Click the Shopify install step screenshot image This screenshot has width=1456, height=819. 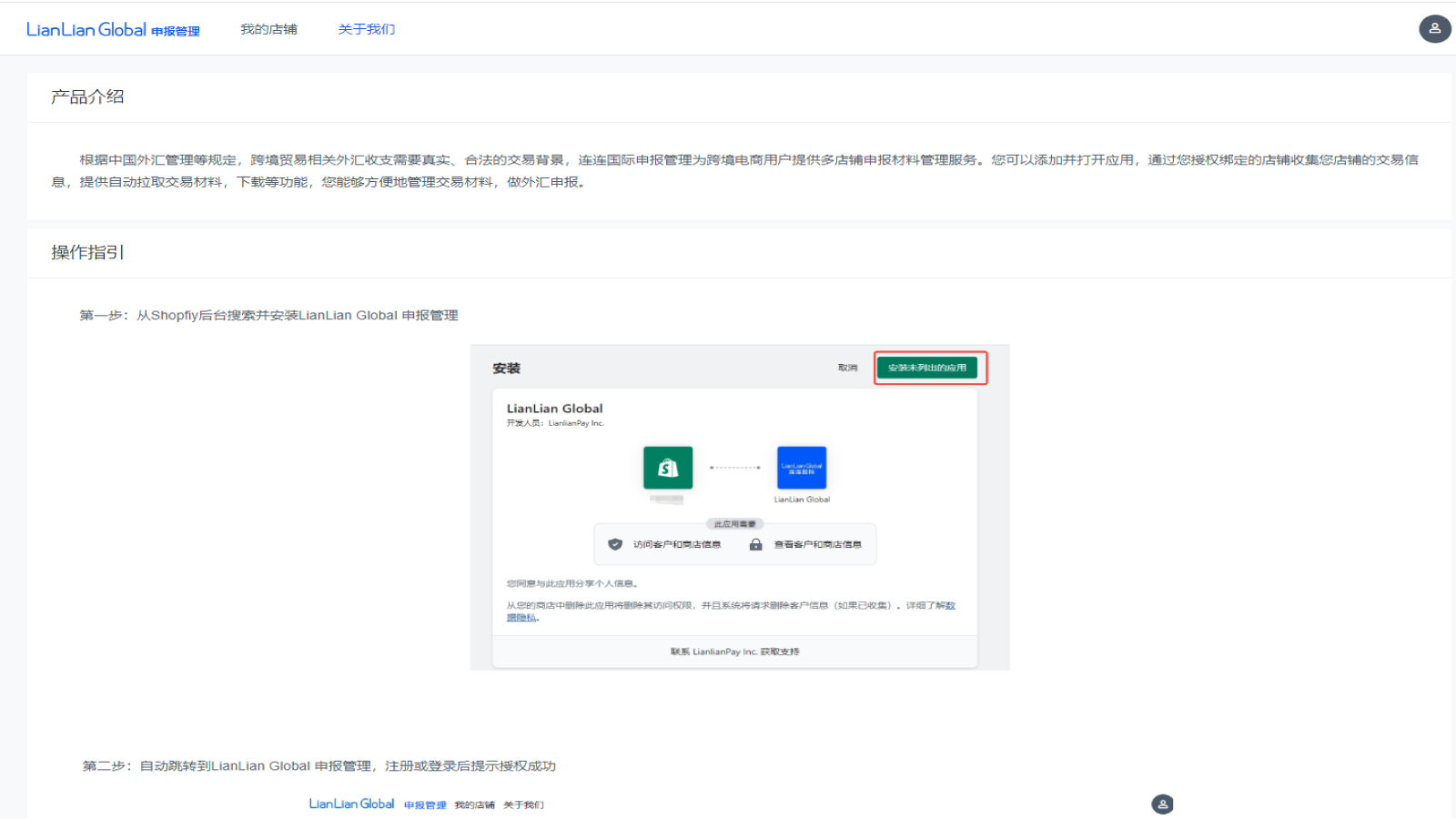point(740,508)
